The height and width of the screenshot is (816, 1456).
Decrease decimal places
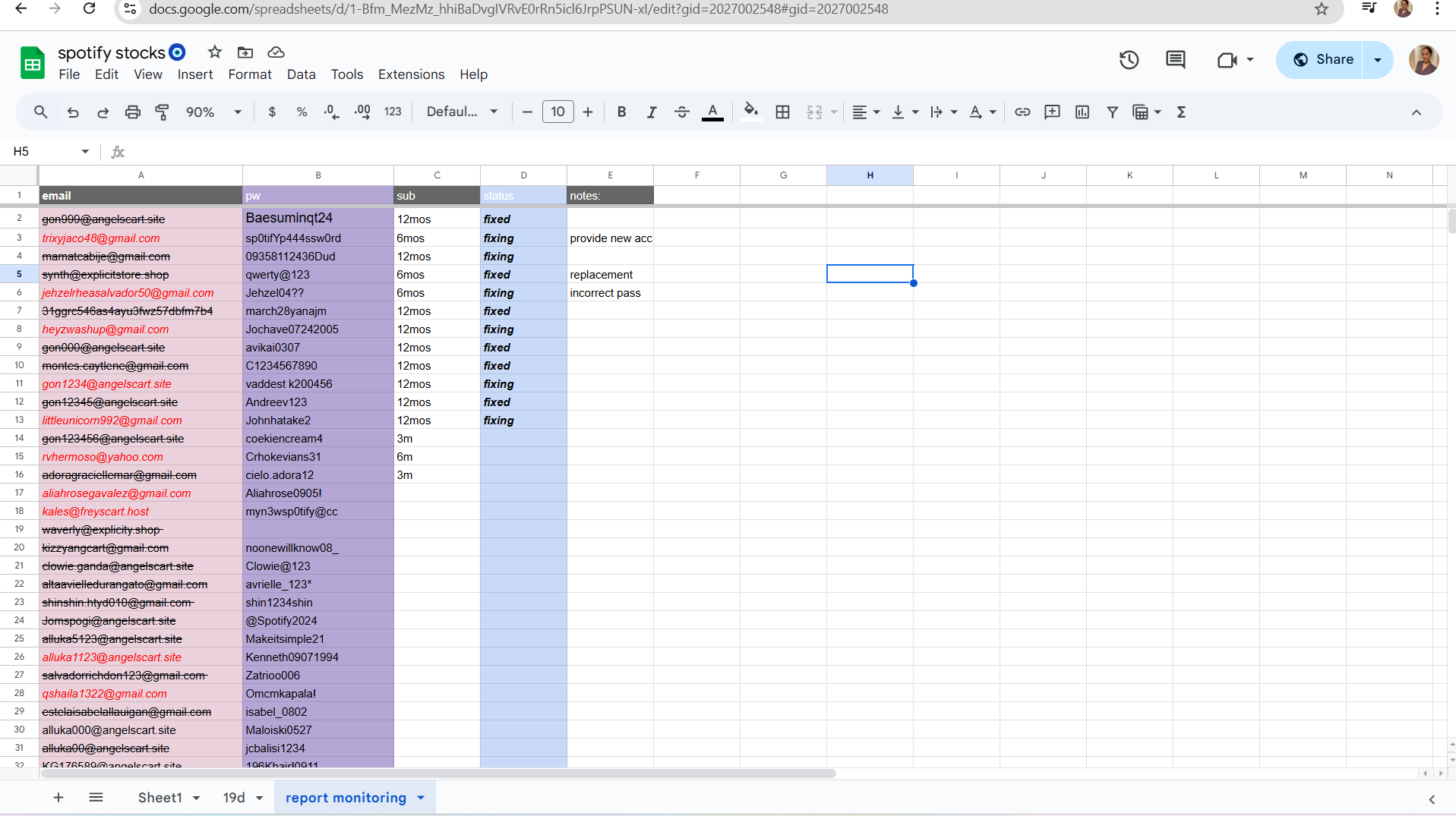[332, 112]
